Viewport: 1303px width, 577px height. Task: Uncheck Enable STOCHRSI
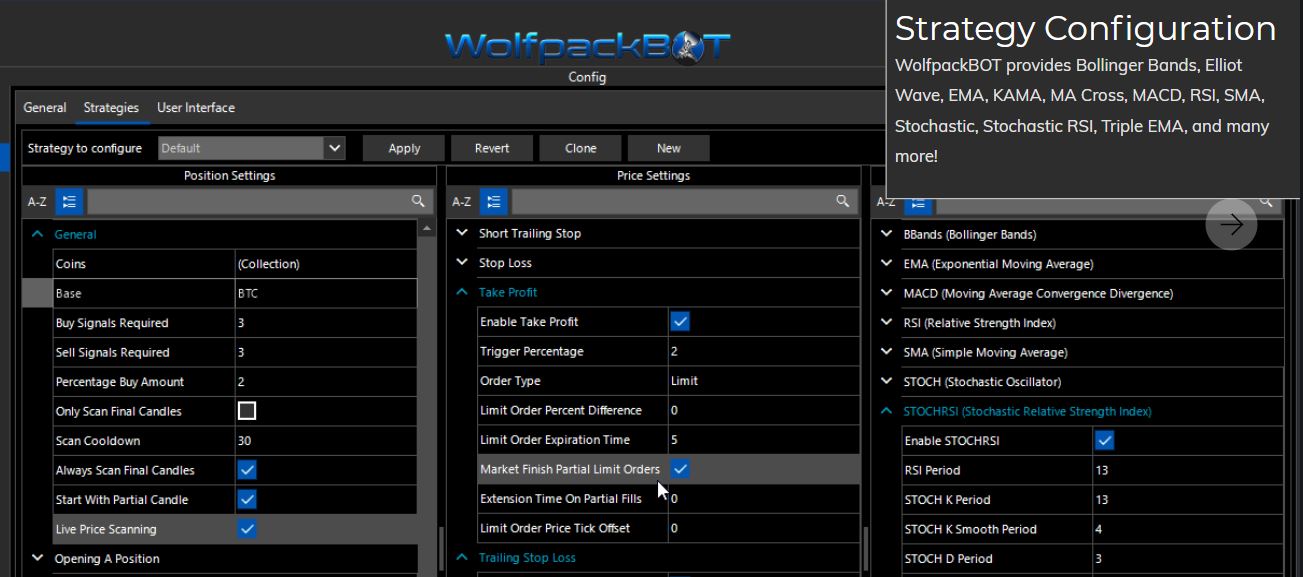point(1104,441)
